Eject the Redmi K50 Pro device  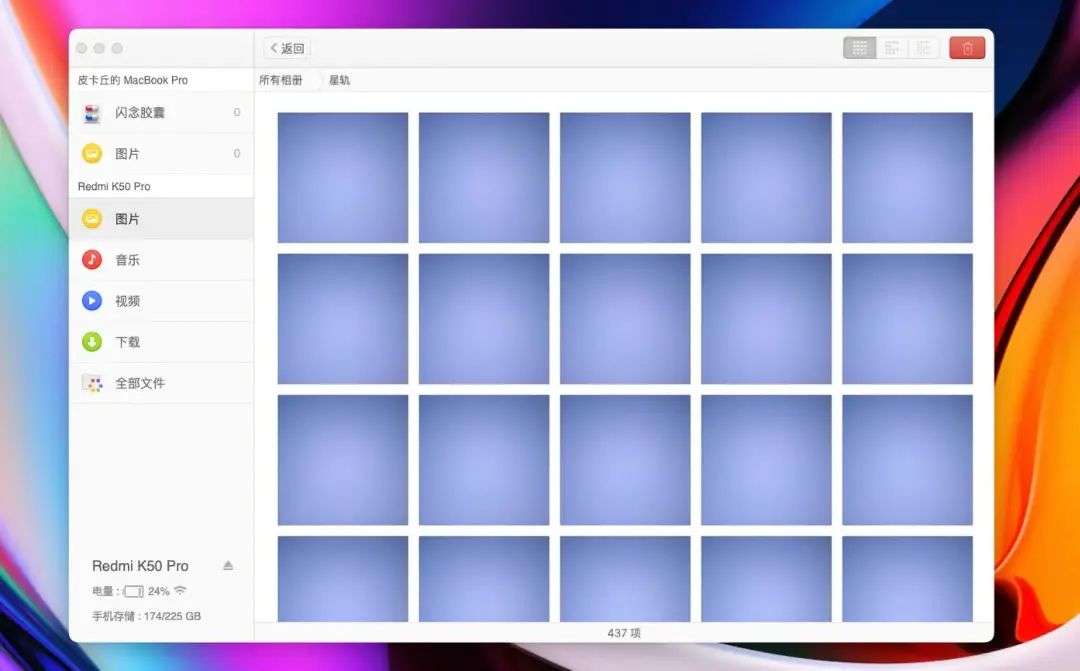coord(228,565)
